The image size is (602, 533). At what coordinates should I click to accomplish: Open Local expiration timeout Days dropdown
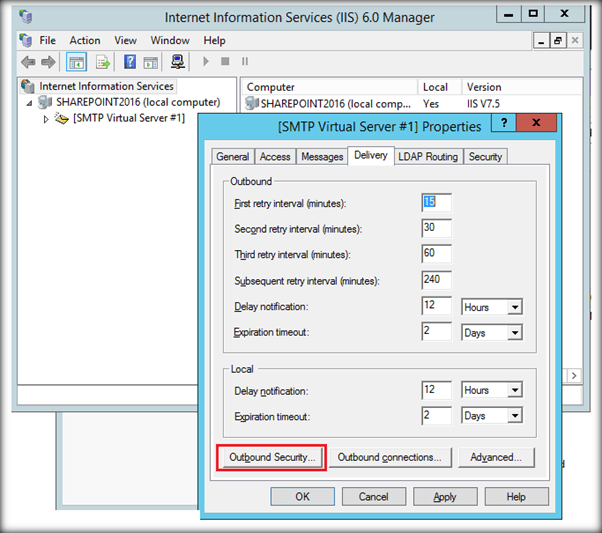click(x=515, y=415)
